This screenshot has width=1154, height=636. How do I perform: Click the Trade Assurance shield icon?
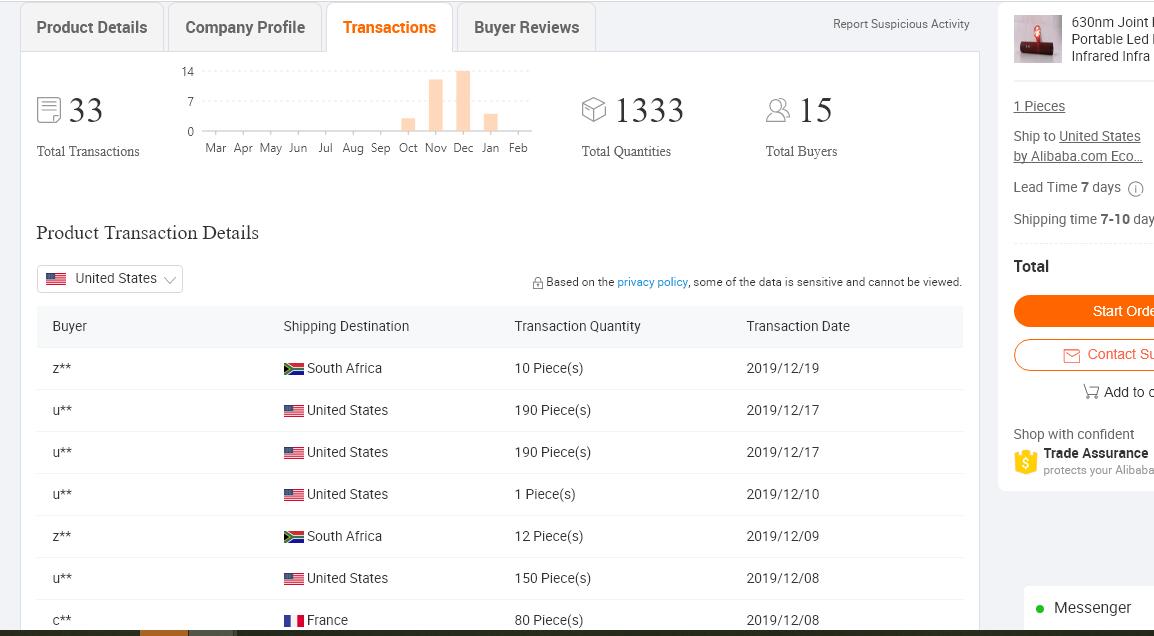[1026, 461]
